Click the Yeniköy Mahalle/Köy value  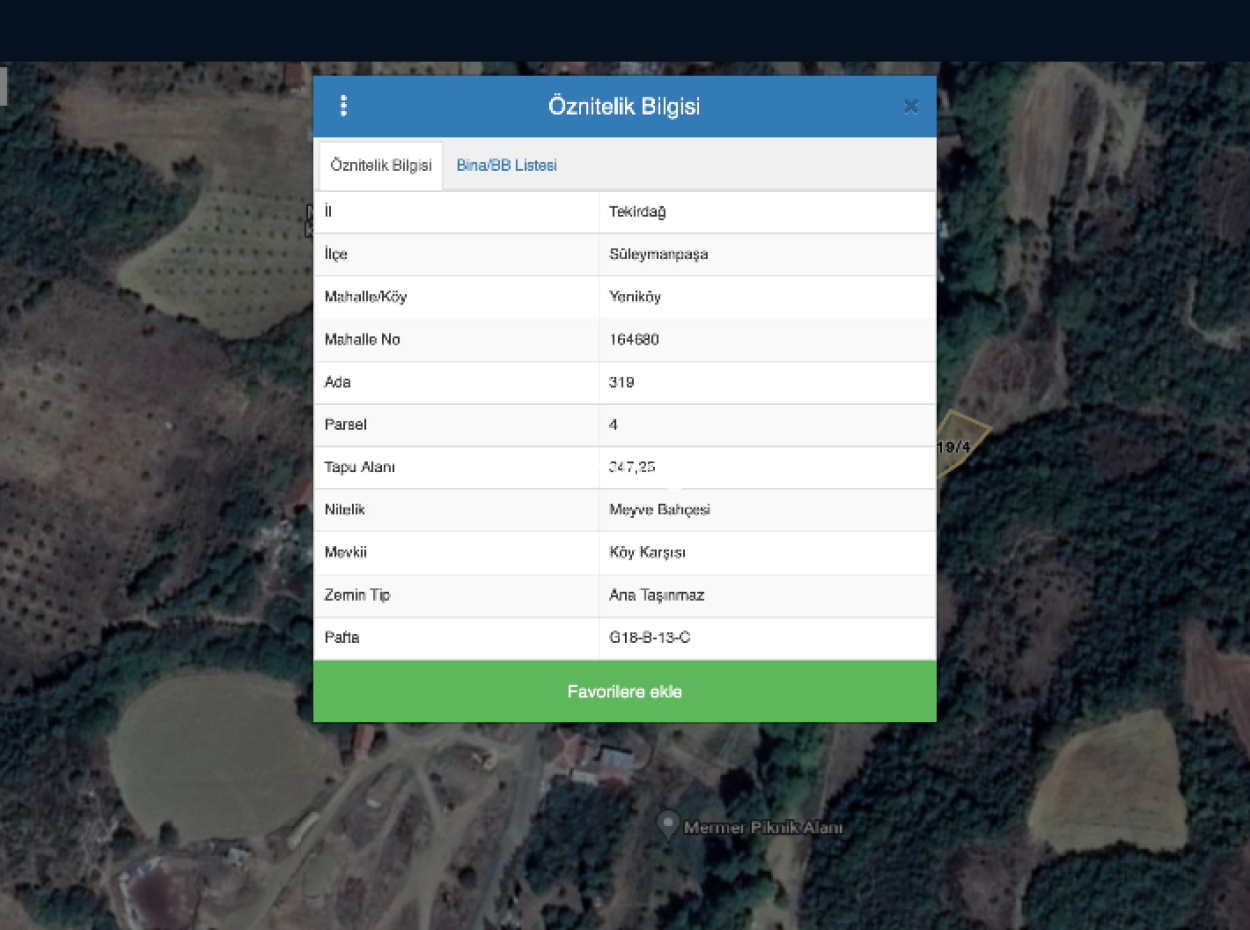635,297
